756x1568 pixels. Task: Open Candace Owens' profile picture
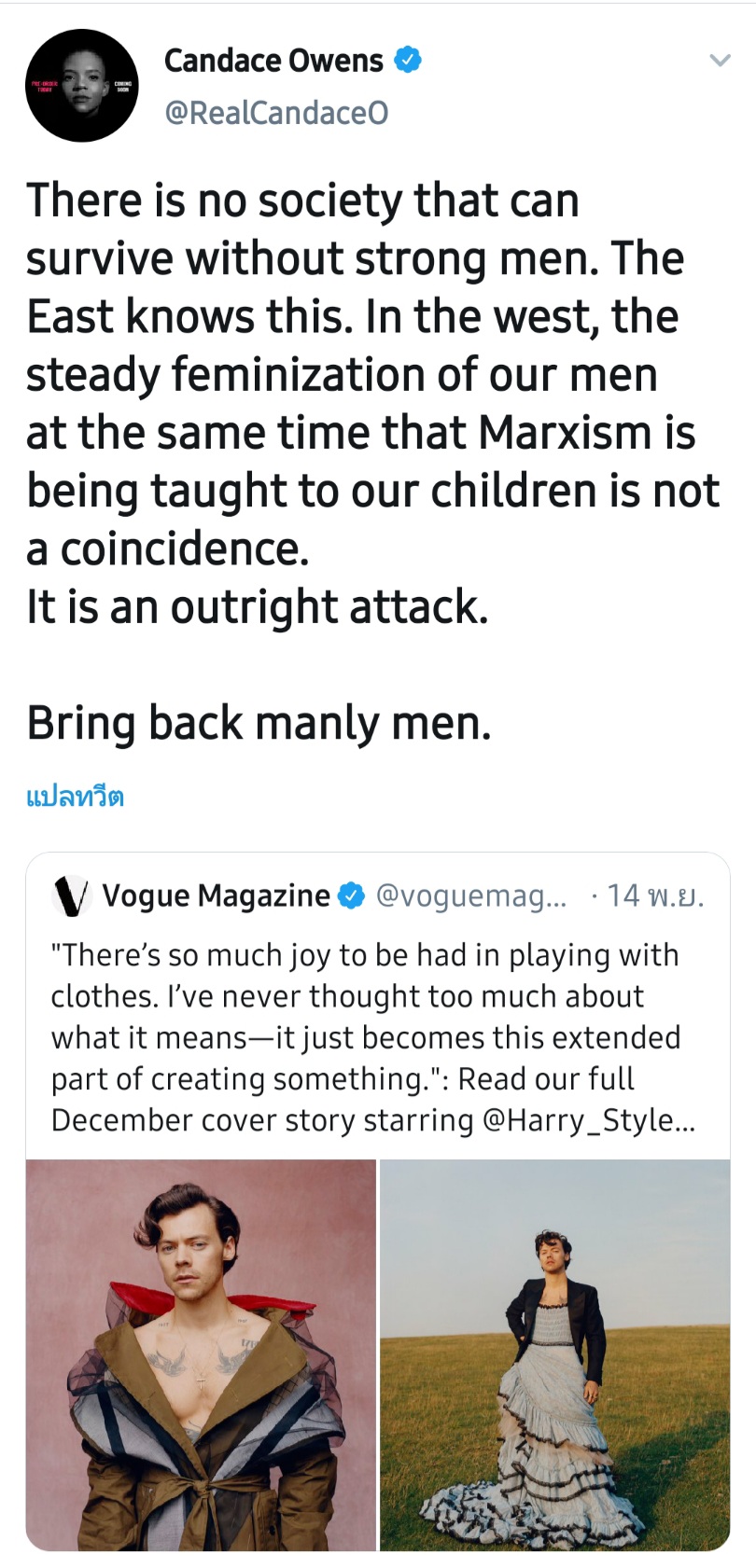tap(81, 86)
